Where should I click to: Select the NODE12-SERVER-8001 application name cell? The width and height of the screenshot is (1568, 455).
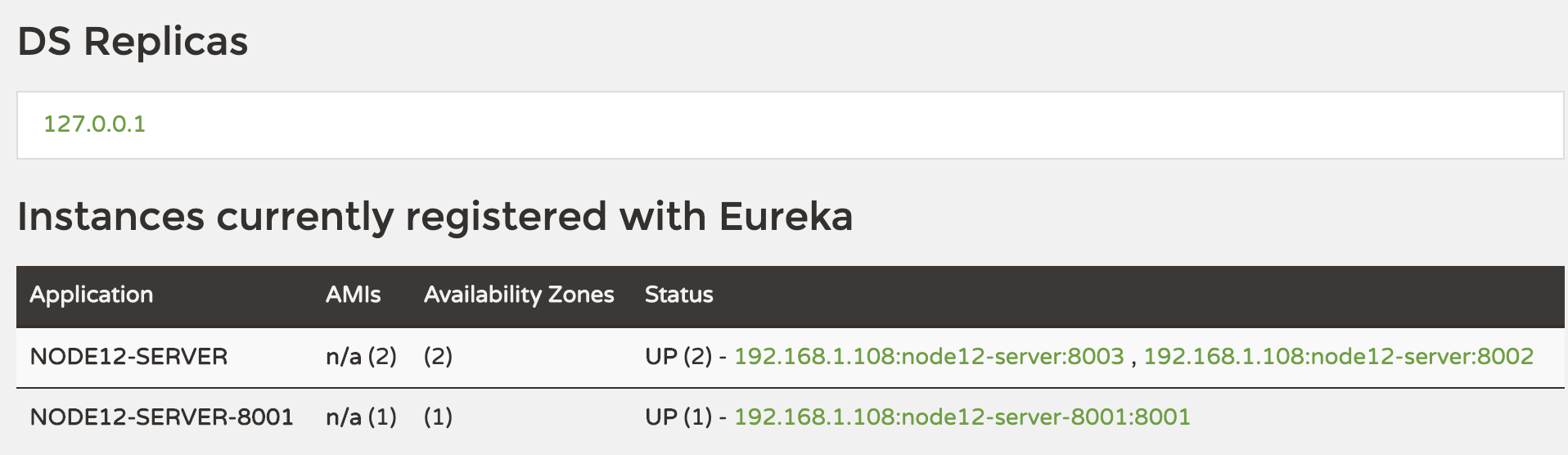[x=161, y=417]
